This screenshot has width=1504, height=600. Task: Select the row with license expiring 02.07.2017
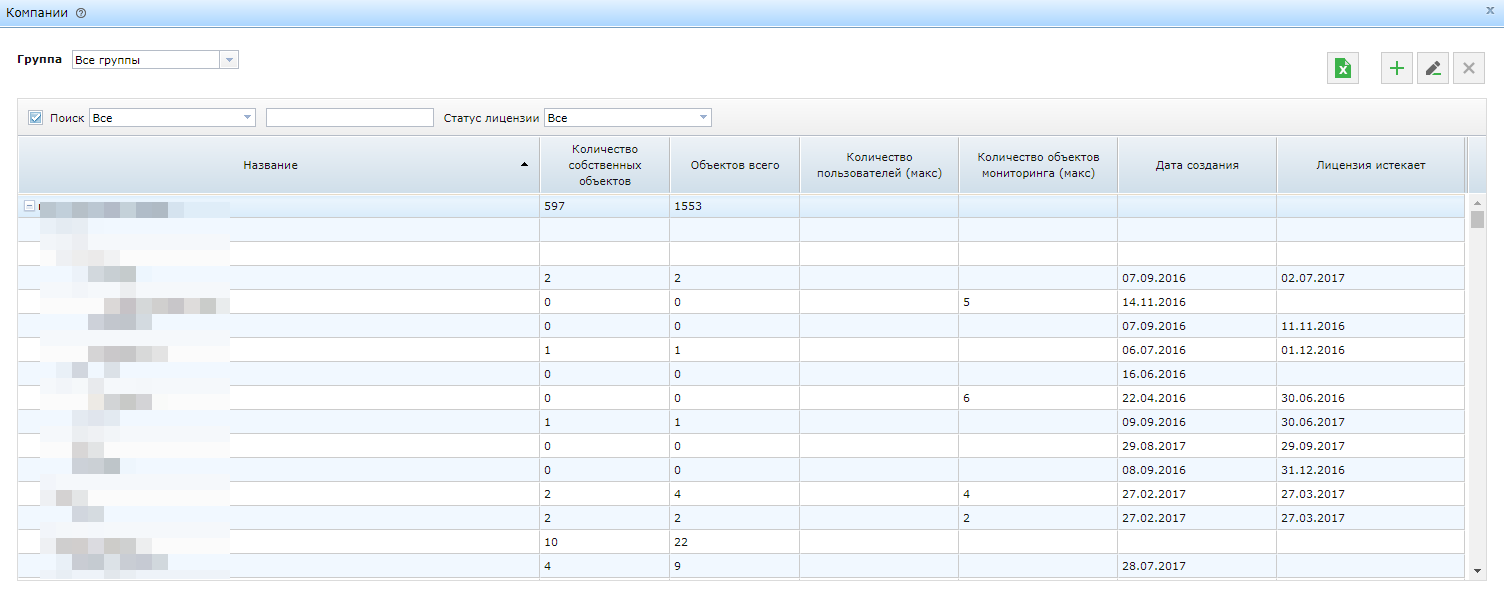pyautogui.click(x=700, y=277)
